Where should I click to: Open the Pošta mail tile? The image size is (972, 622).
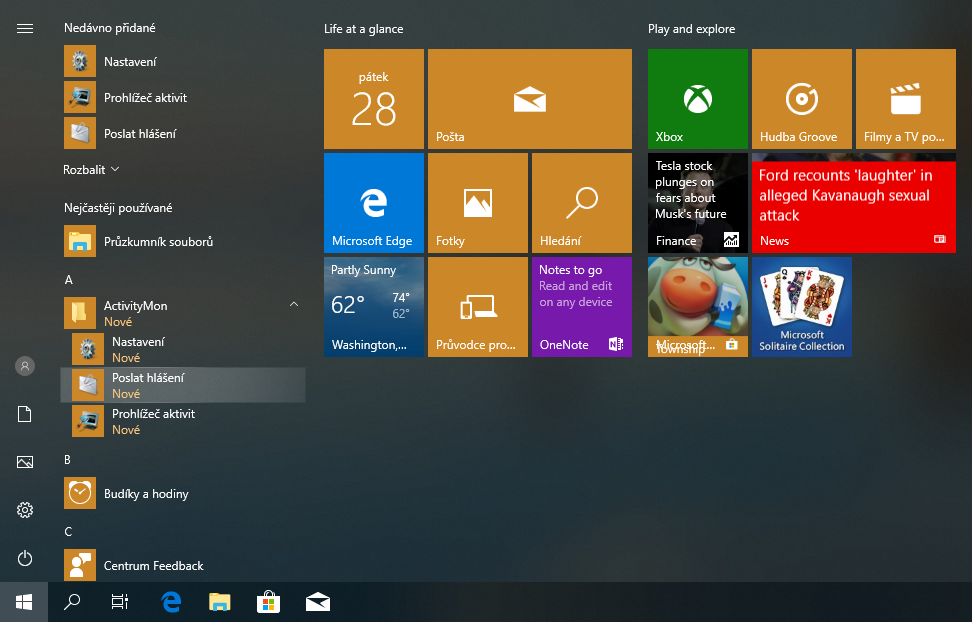[530, 99]
